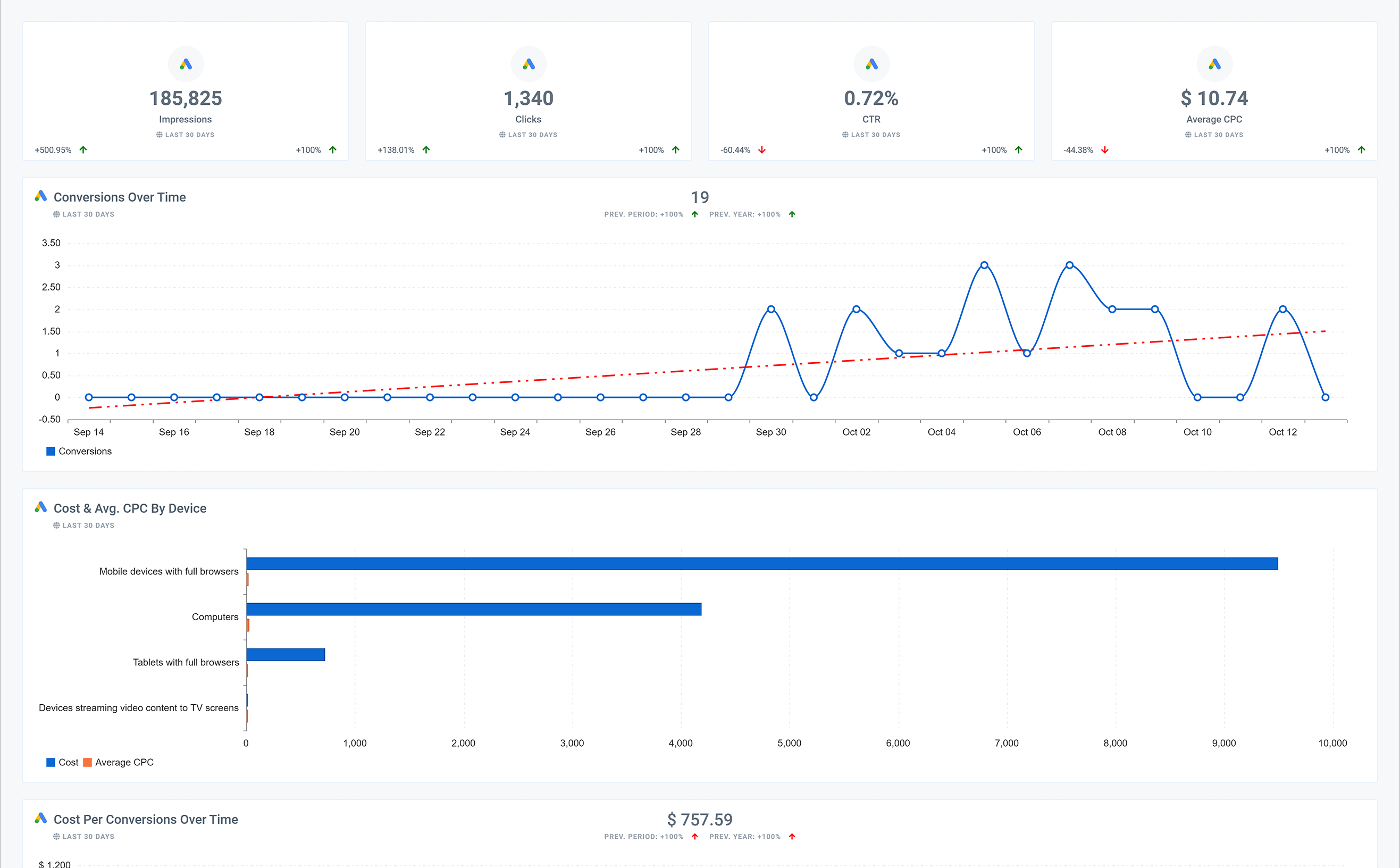Click the Sep 14 data point at 0
The width and height of the screenshot is (1400, 868).
tap(89, 397)
